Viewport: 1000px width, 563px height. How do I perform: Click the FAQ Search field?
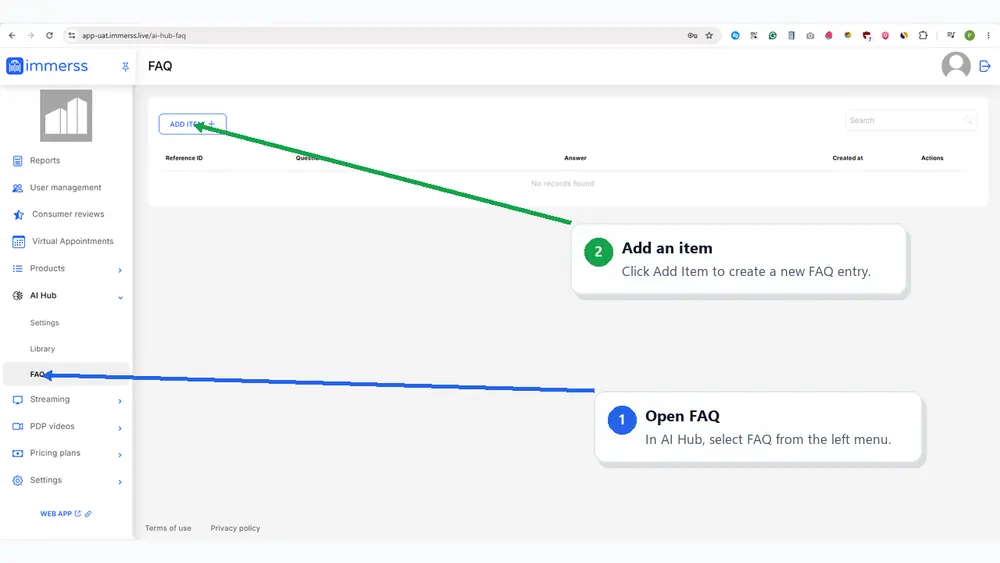click(910, 121)
